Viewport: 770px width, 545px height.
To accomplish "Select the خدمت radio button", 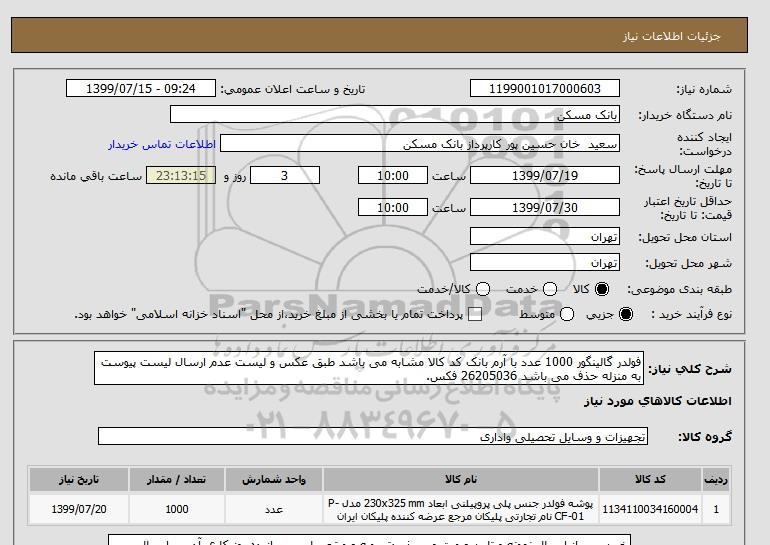I will coord(550,289).
